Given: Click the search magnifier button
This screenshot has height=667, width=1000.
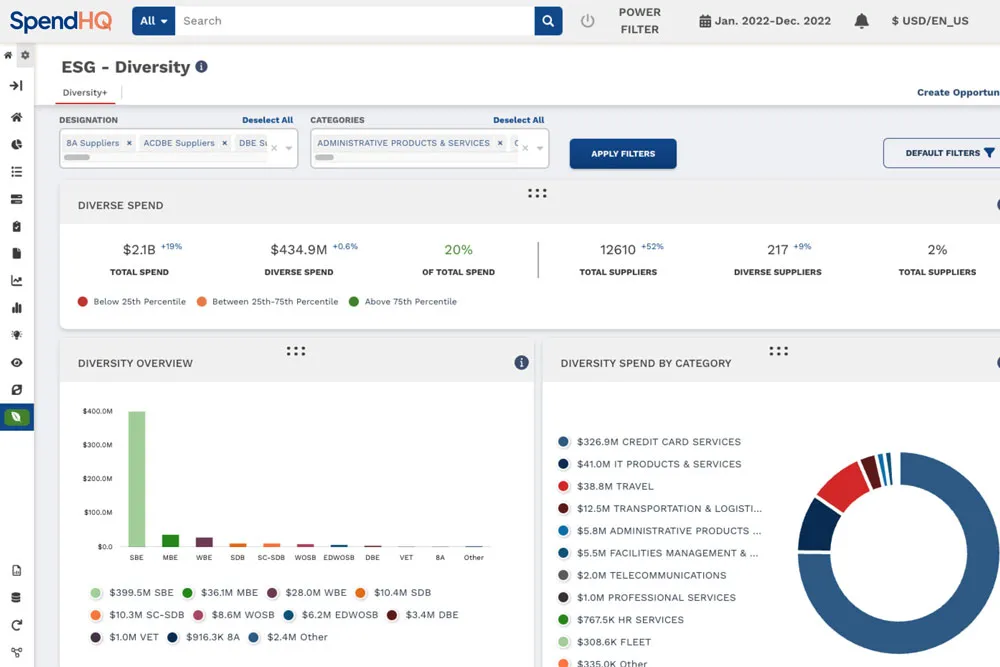Looking at the screenshot, I should pos(548,21).
